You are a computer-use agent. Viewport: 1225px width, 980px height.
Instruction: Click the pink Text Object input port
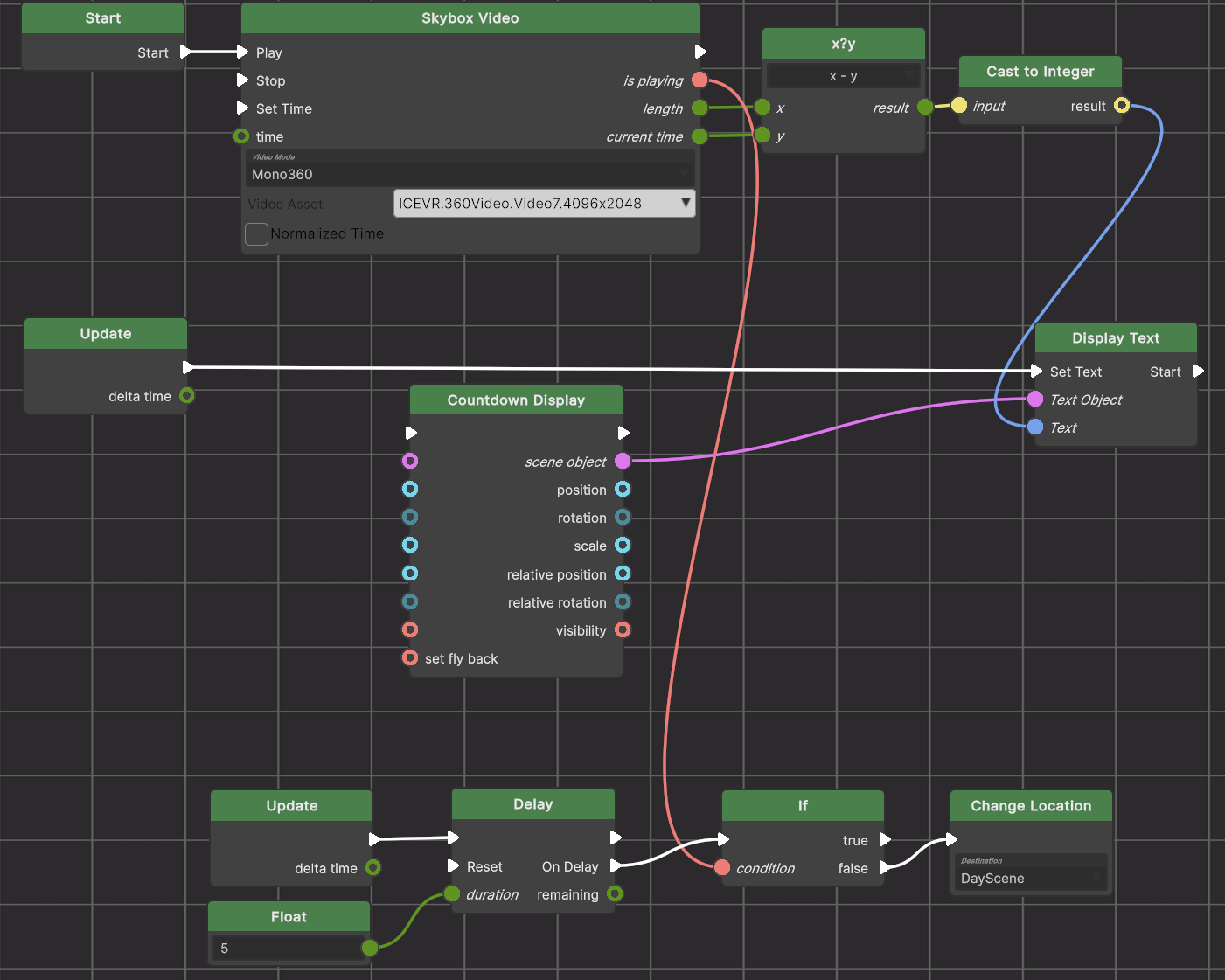[x=1035, y=400]
